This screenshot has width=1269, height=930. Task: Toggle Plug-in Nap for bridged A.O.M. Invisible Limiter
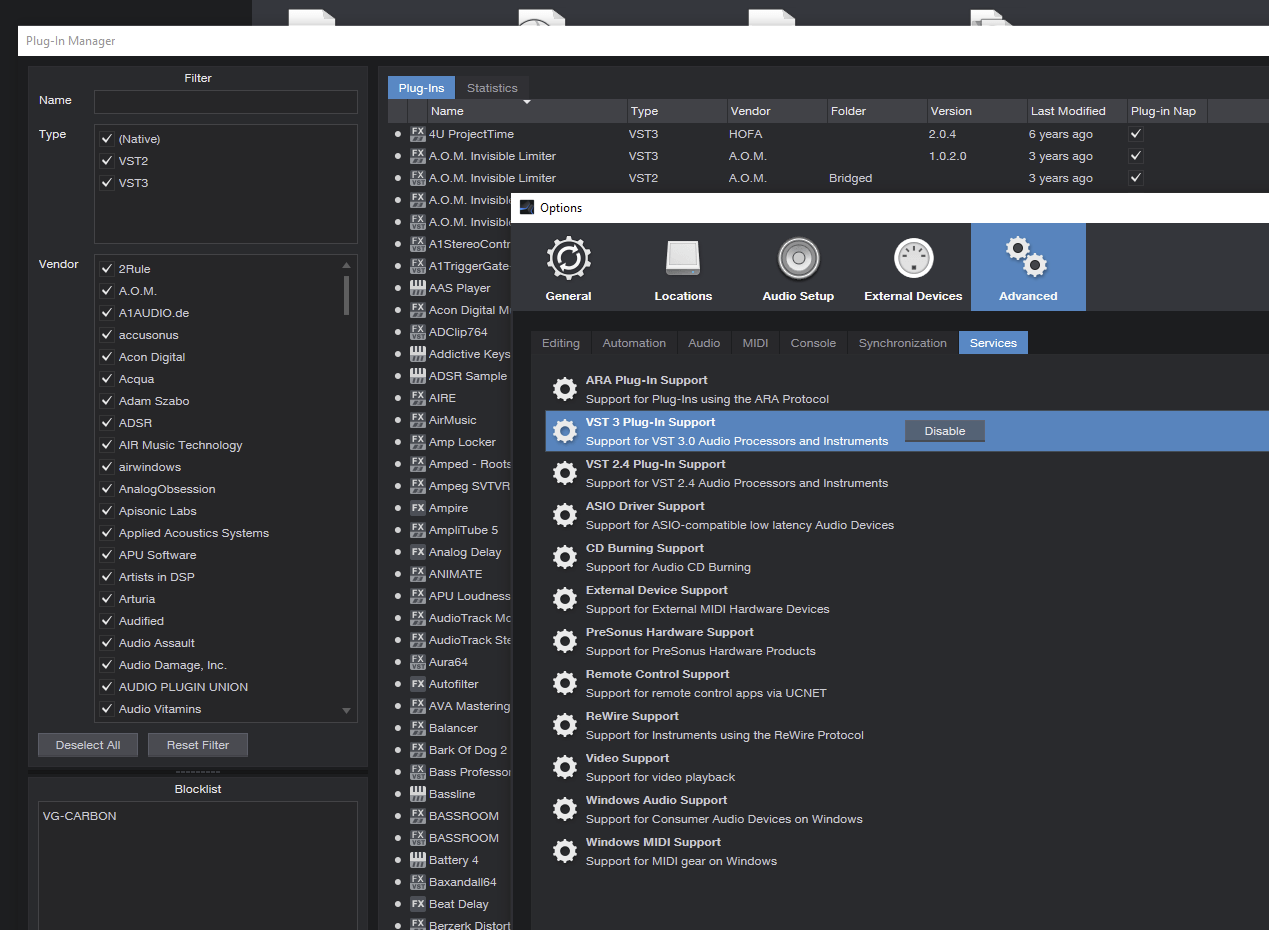click(1135, 178)
